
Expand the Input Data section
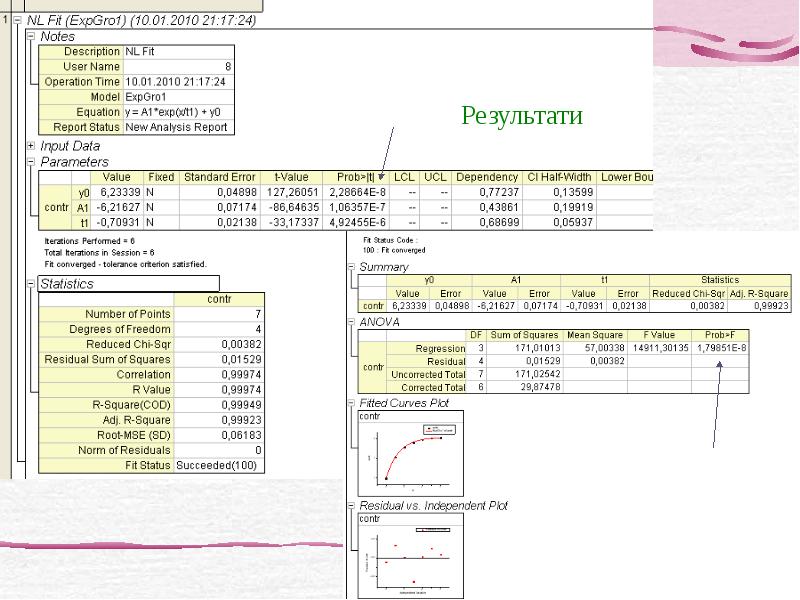(32, 146)
